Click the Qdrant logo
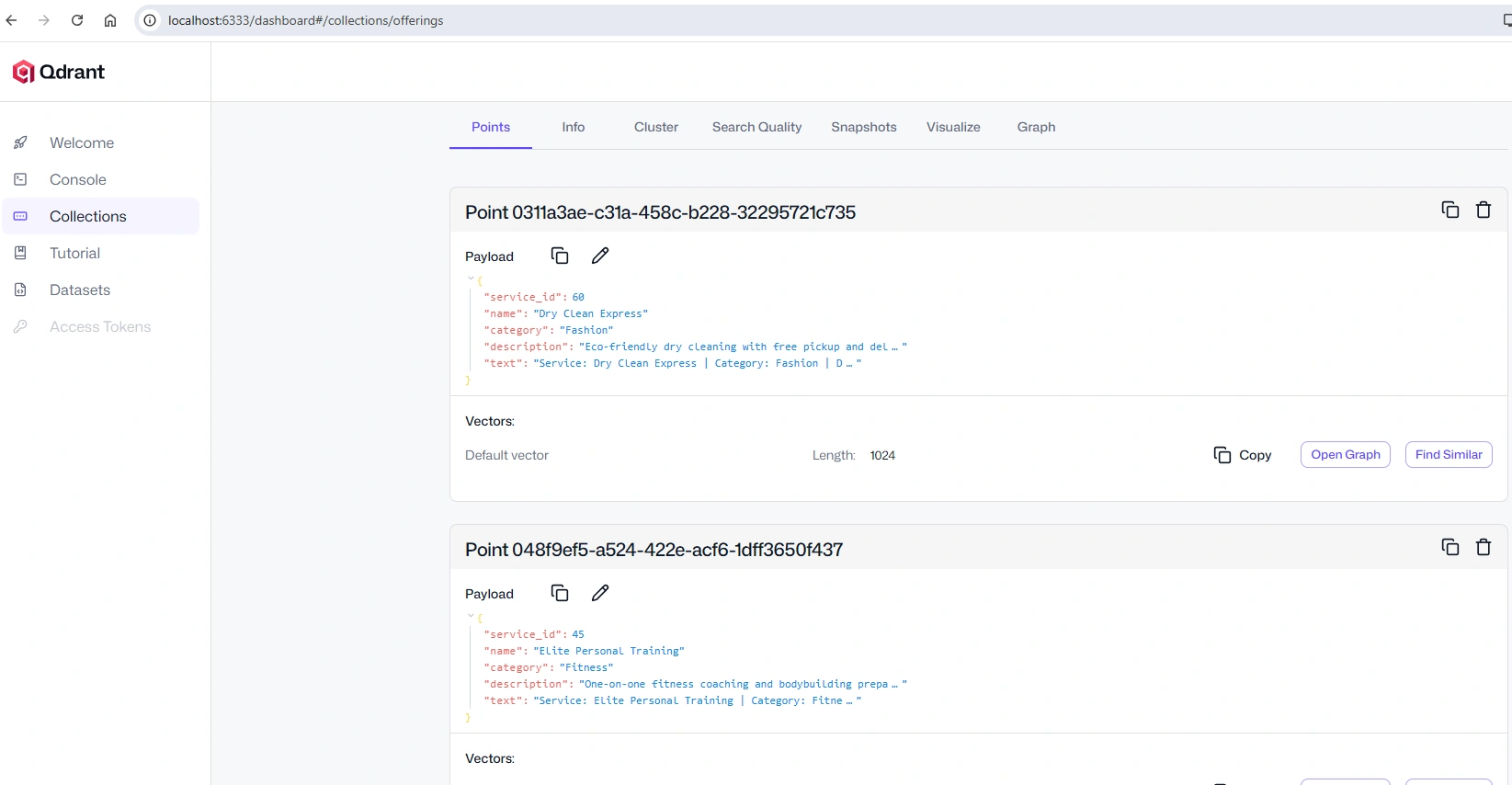1512x785 pixels. click(59, 72)
